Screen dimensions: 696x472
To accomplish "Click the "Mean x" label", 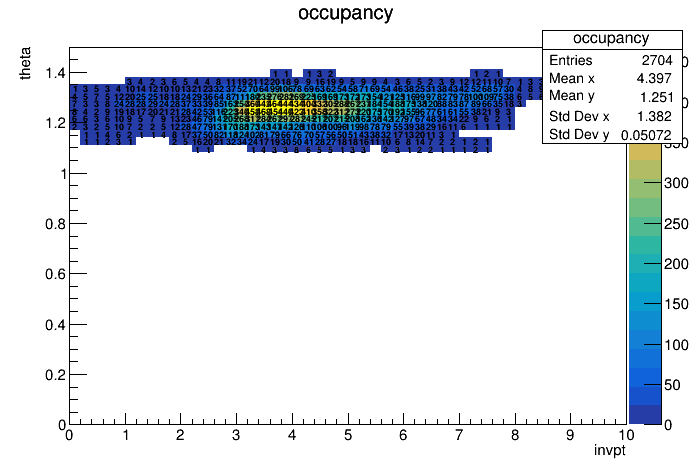I will (571, 78).
